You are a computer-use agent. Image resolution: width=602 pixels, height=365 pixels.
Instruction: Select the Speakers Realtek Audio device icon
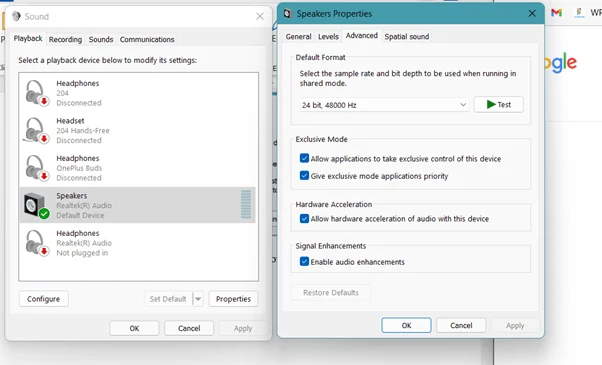36,205
